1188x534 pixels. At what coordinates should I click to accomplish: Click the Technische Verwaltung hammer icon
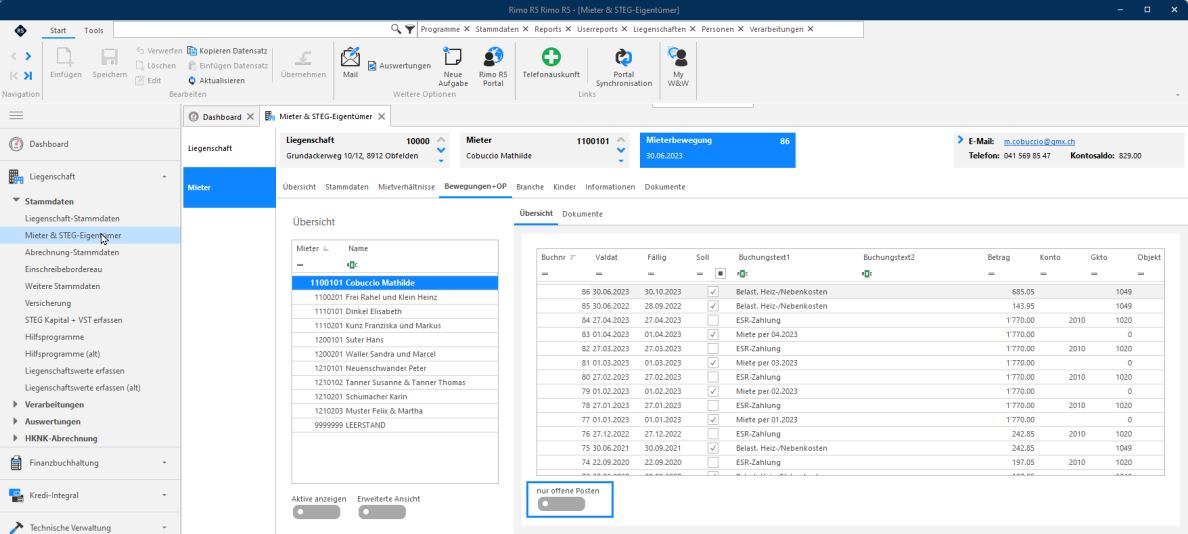coord(16,528)
